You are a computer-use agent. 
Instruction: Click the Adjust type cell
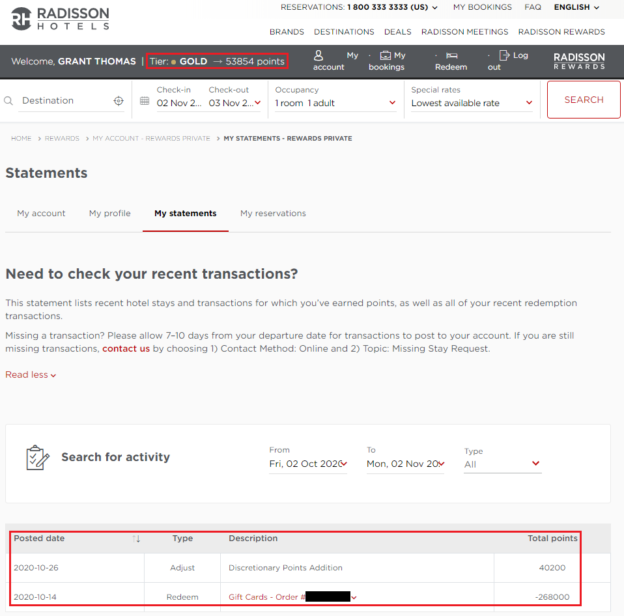tap(182, 568)
